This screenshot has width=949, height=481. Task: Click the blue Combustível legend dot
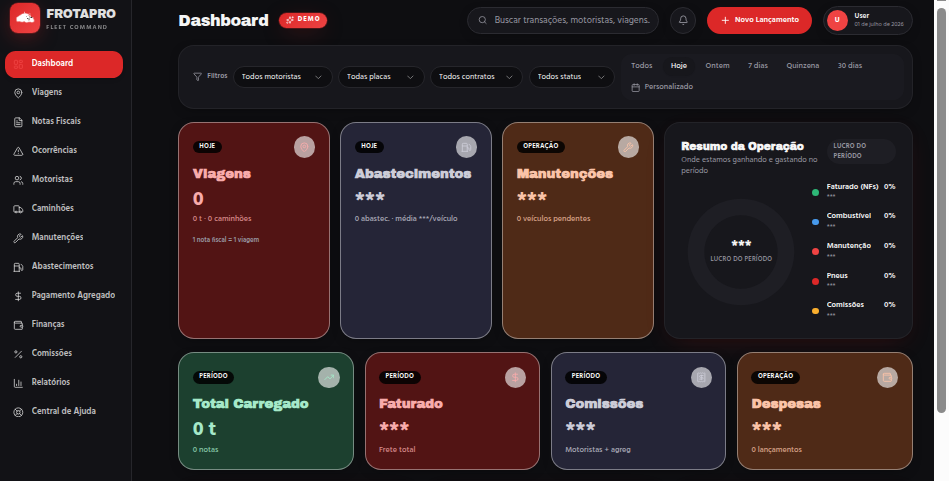815,222
